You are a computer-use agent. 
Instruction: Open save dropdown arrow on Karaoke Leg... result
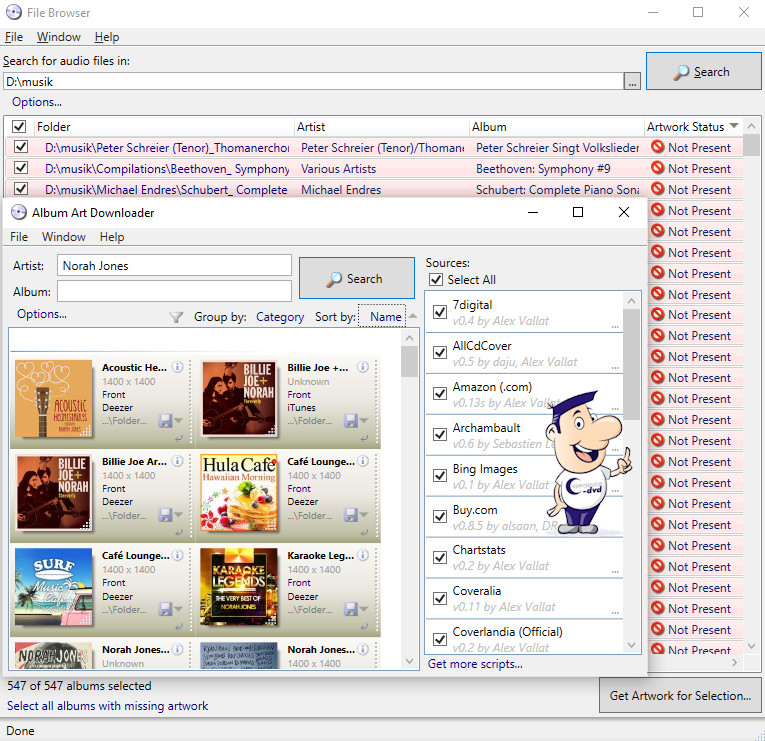coord(363,609)
